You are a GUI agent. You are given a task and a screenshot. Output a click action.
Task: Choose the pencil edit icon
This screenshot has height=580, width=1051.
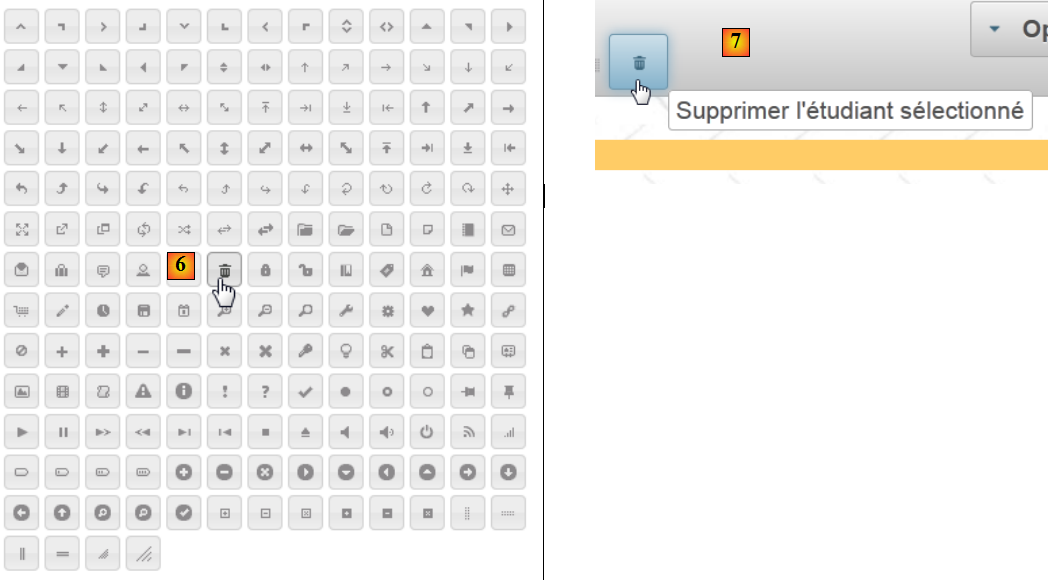[x=62, y=311]
